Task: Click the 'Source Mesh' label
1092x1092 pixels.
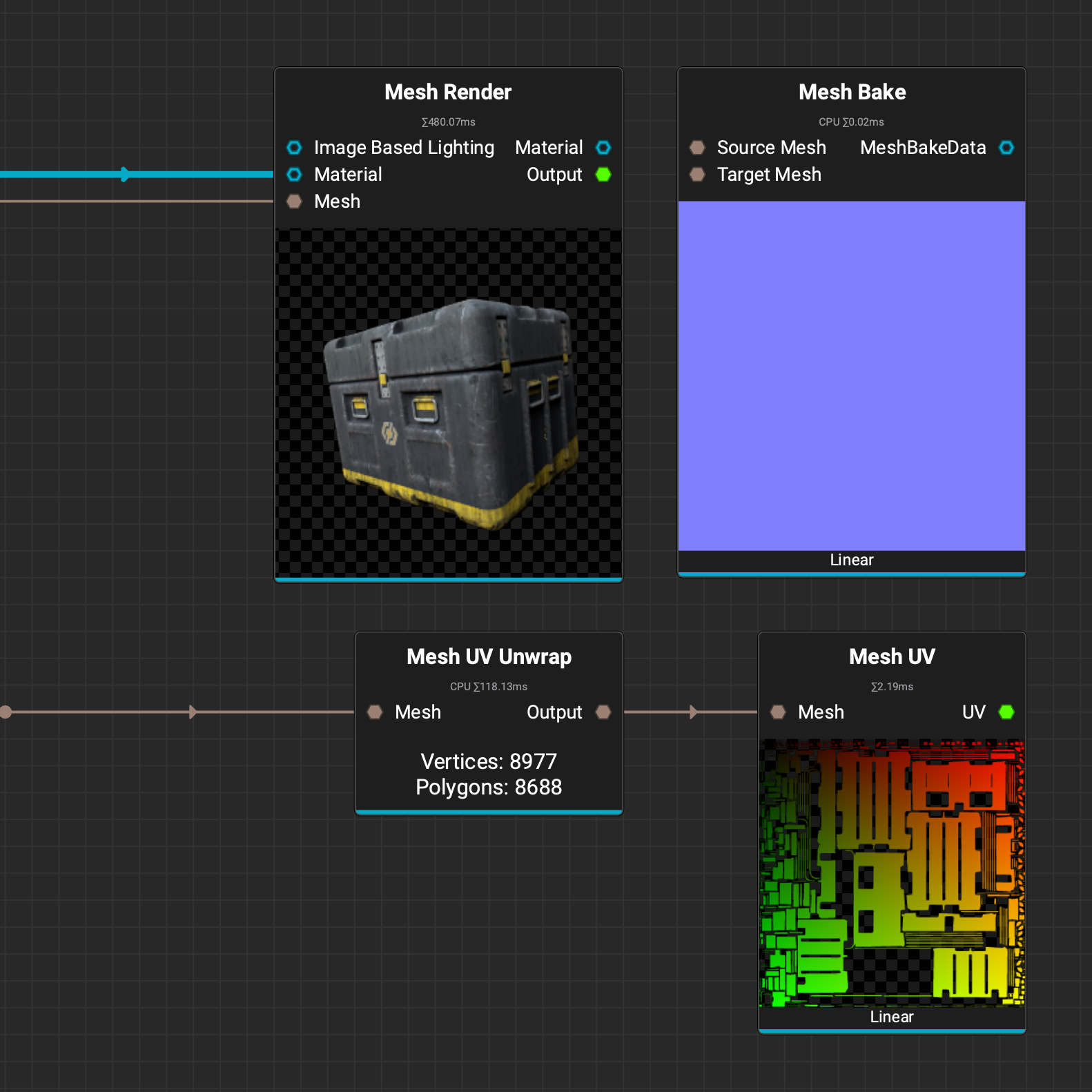Action: (771, 148)
